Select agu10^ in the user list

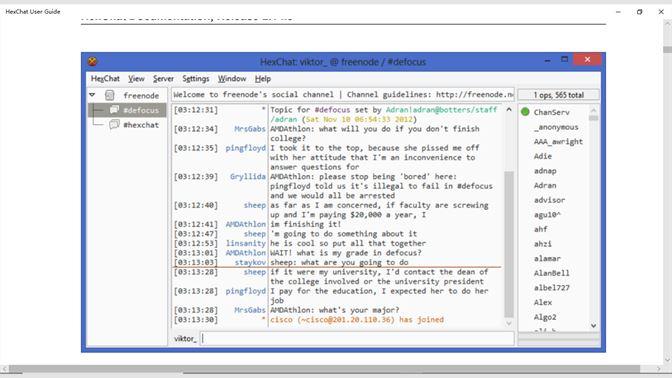(x=547, y=214)
